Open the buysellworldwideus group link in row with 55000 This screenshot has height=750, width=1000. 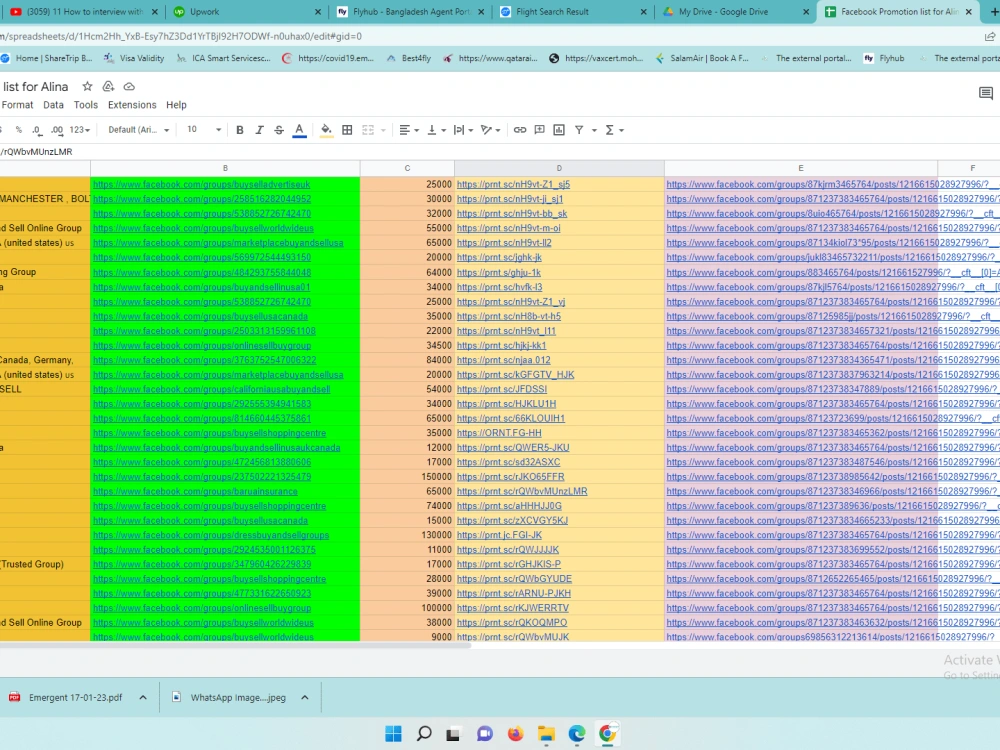tap(203, 228)
